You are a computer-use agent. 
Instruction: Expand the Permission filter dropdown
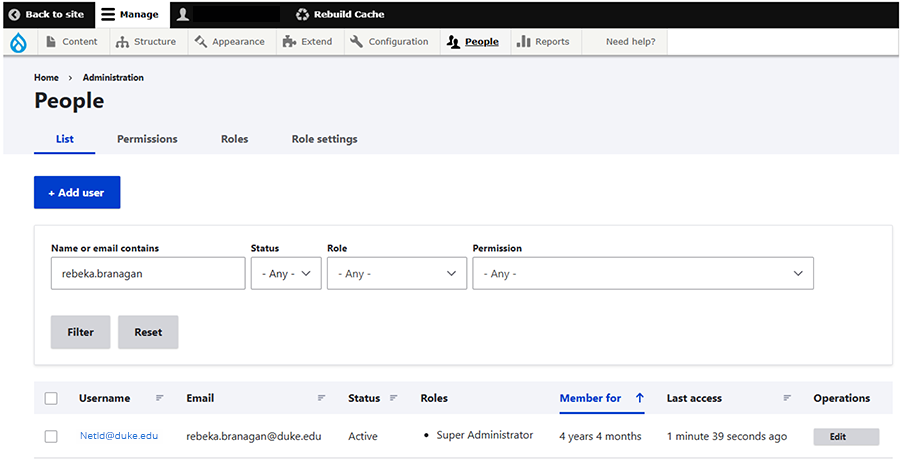tap(642, 274)
